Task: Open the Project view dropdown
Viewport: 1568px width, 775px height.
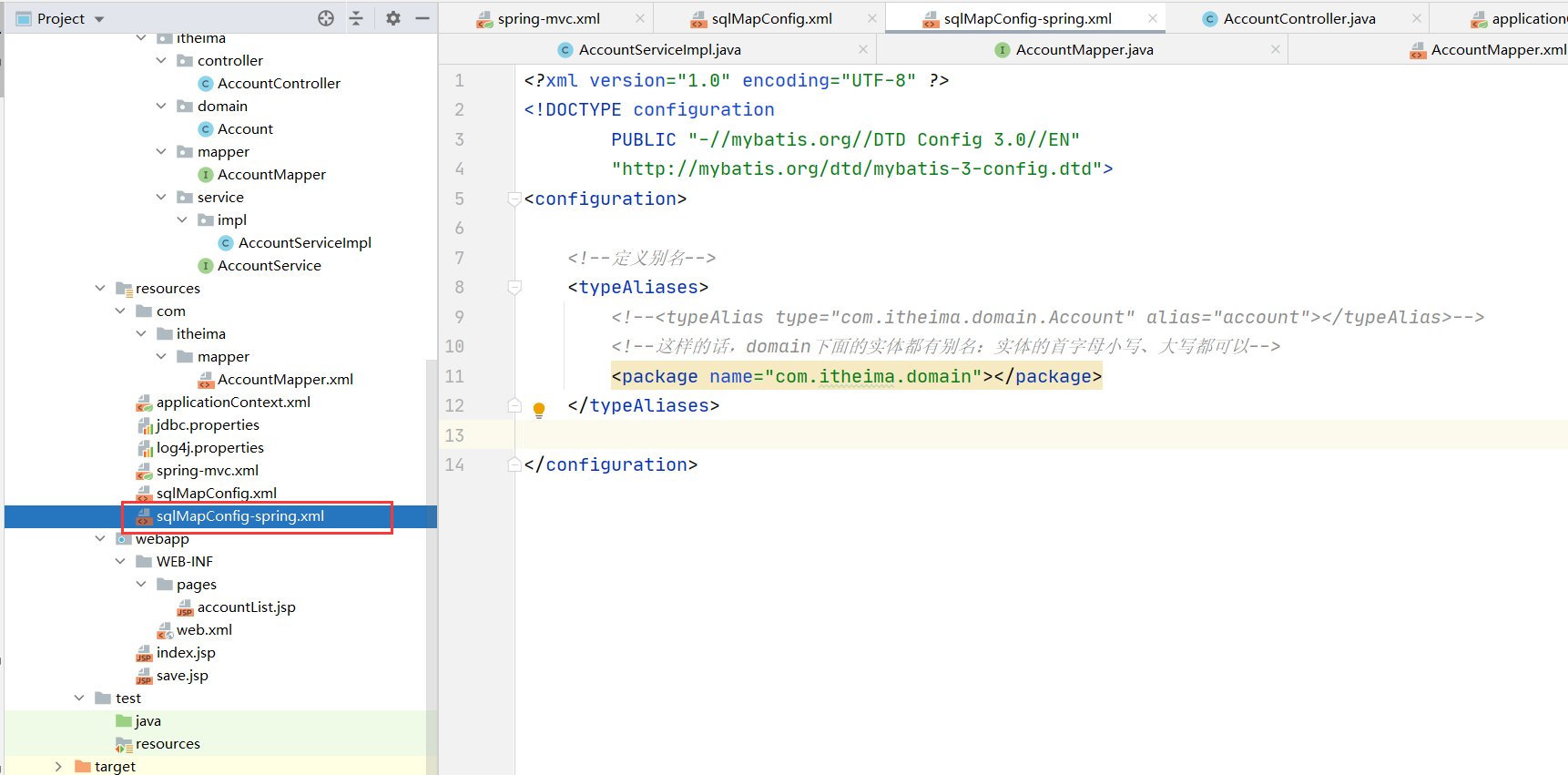Action: click(99, 19)
